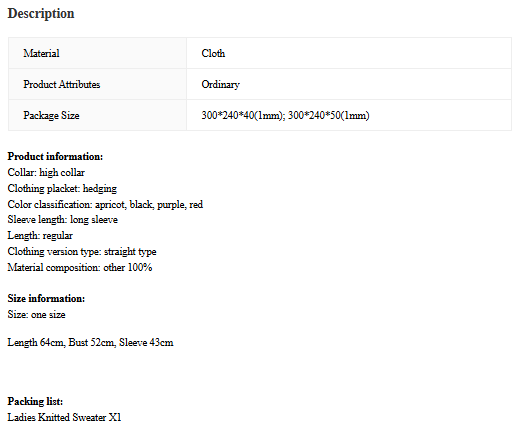Select the Ladies Knitted Sweater X1 line
This screenshot has height=431, width=515.
[x=64, y=417]
